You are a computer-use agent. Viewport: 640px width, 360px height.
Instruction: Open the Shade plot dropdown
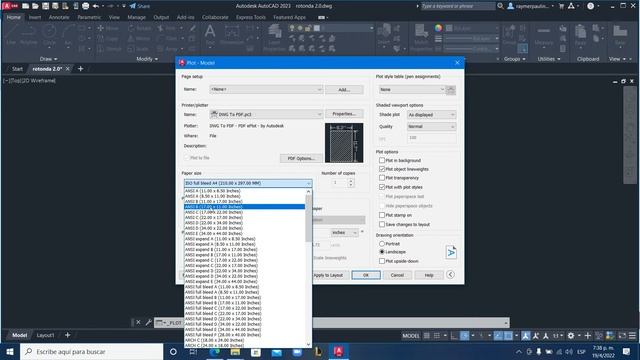coord(431,115)
